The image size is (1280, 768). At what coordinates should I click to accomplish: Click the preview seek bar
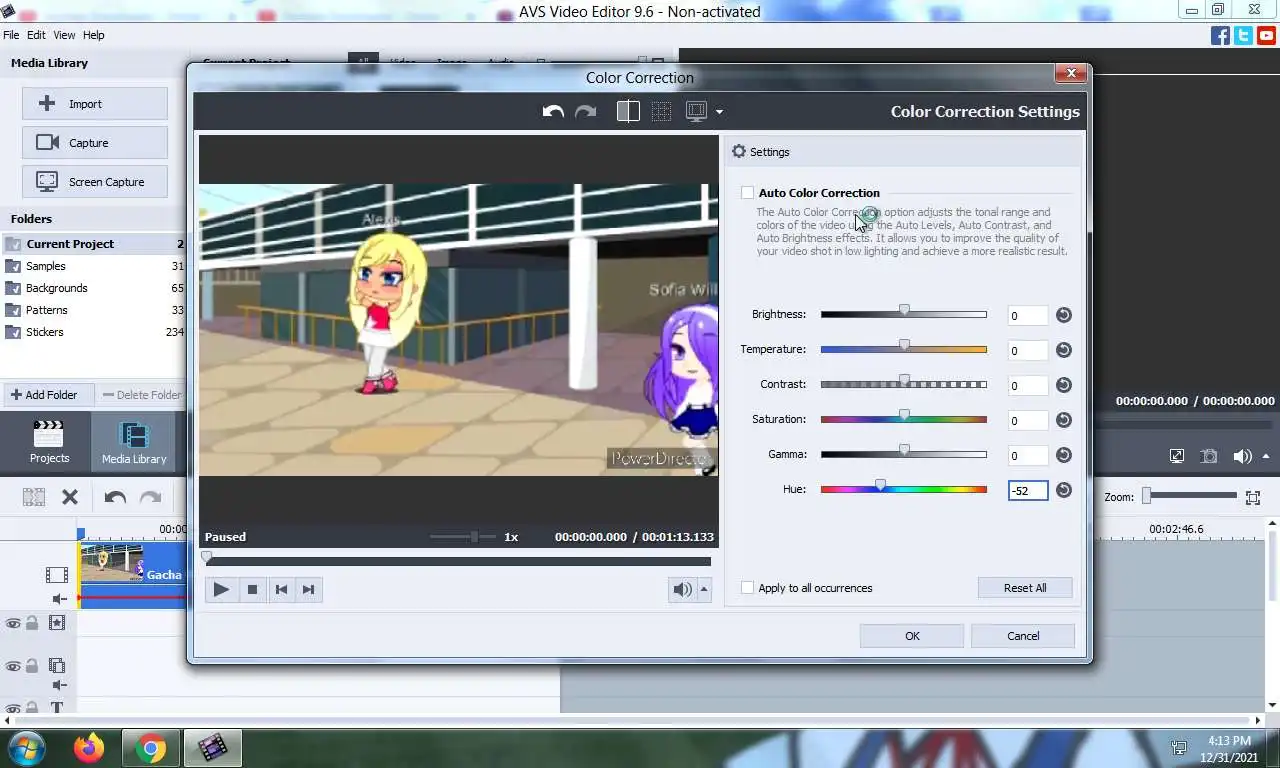coord(458,561)
